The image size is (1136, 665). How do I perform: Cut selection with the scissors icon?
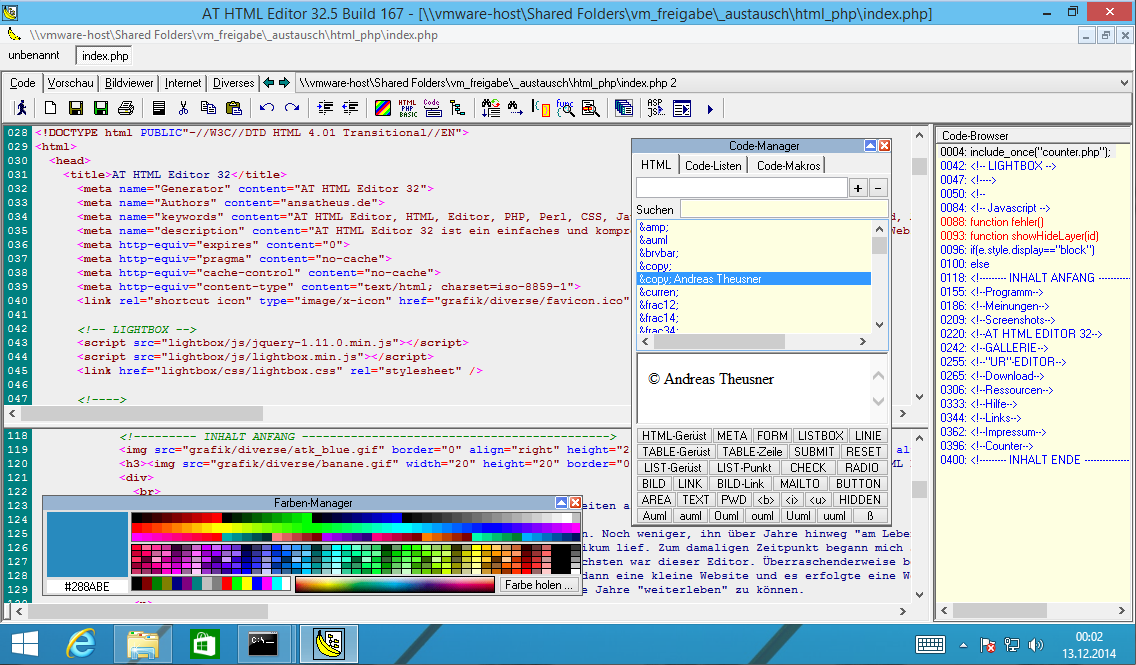(x=183, y=109)
